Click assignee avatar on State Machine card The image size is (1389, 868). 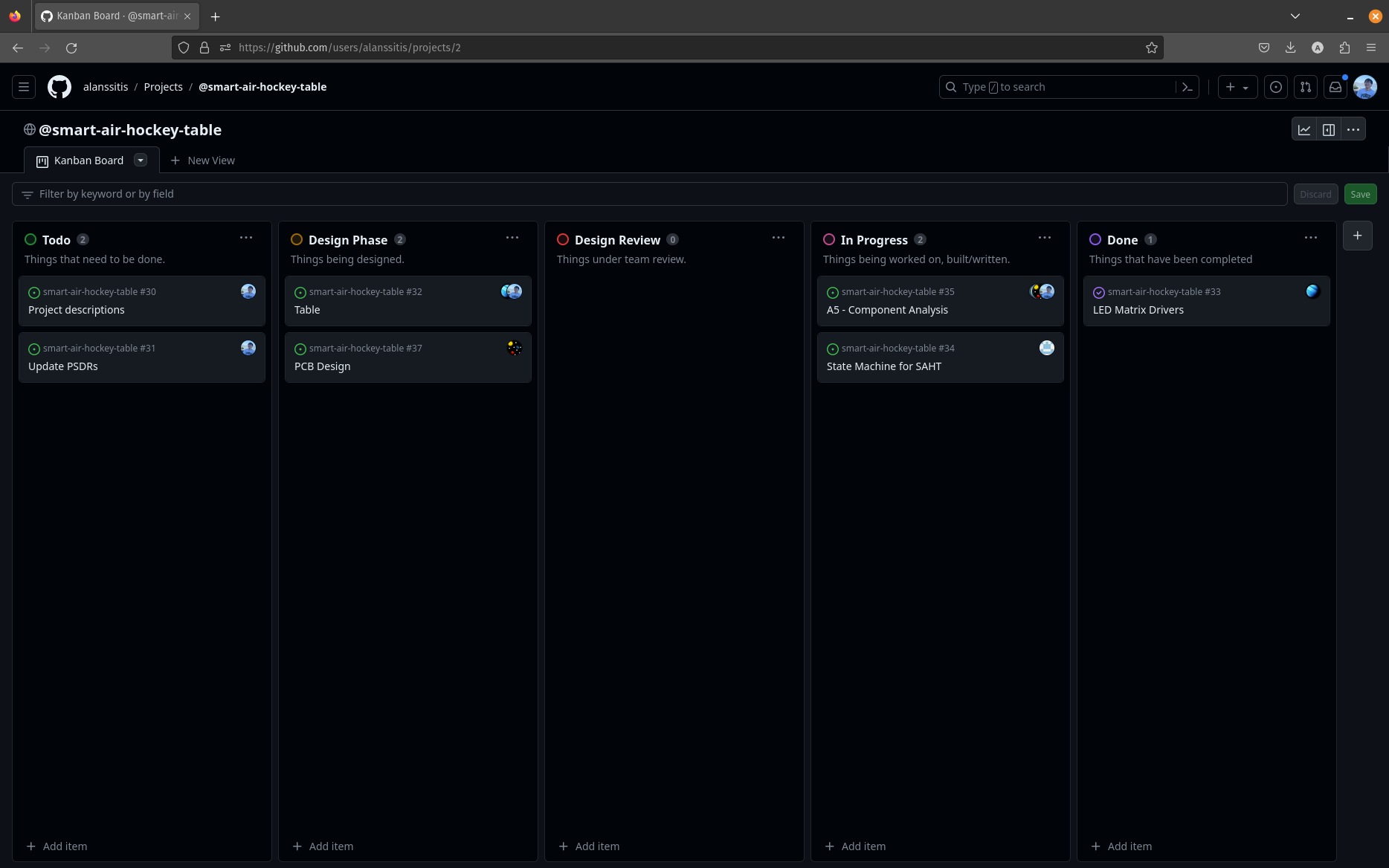[1047, 348]
